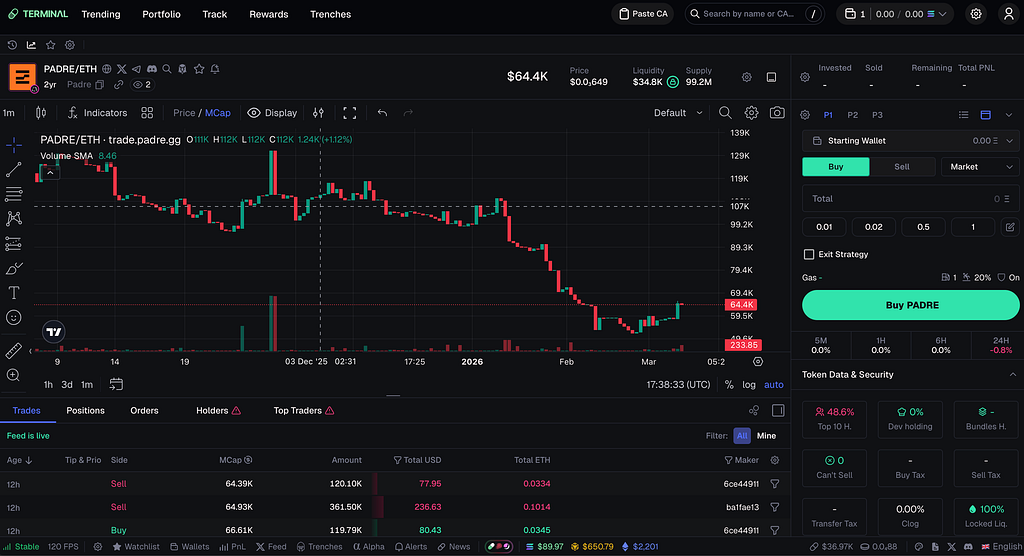Viewport: 1024px width, 556px height.
Task: Toggle the log scale on chart
Action: (x=749, y=385)
